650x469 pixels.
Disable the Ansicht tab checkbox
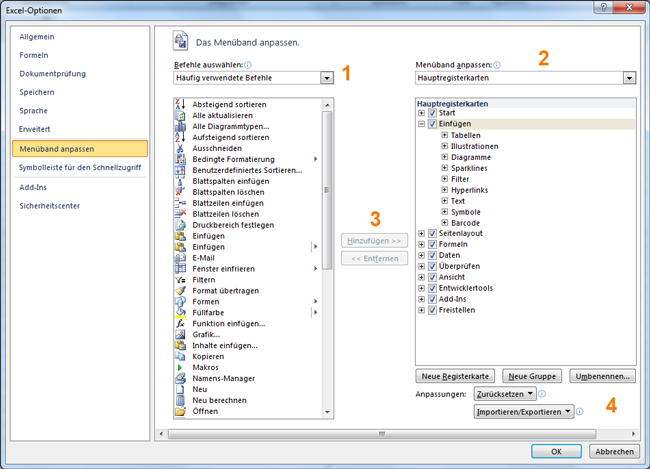pos(432,277)
